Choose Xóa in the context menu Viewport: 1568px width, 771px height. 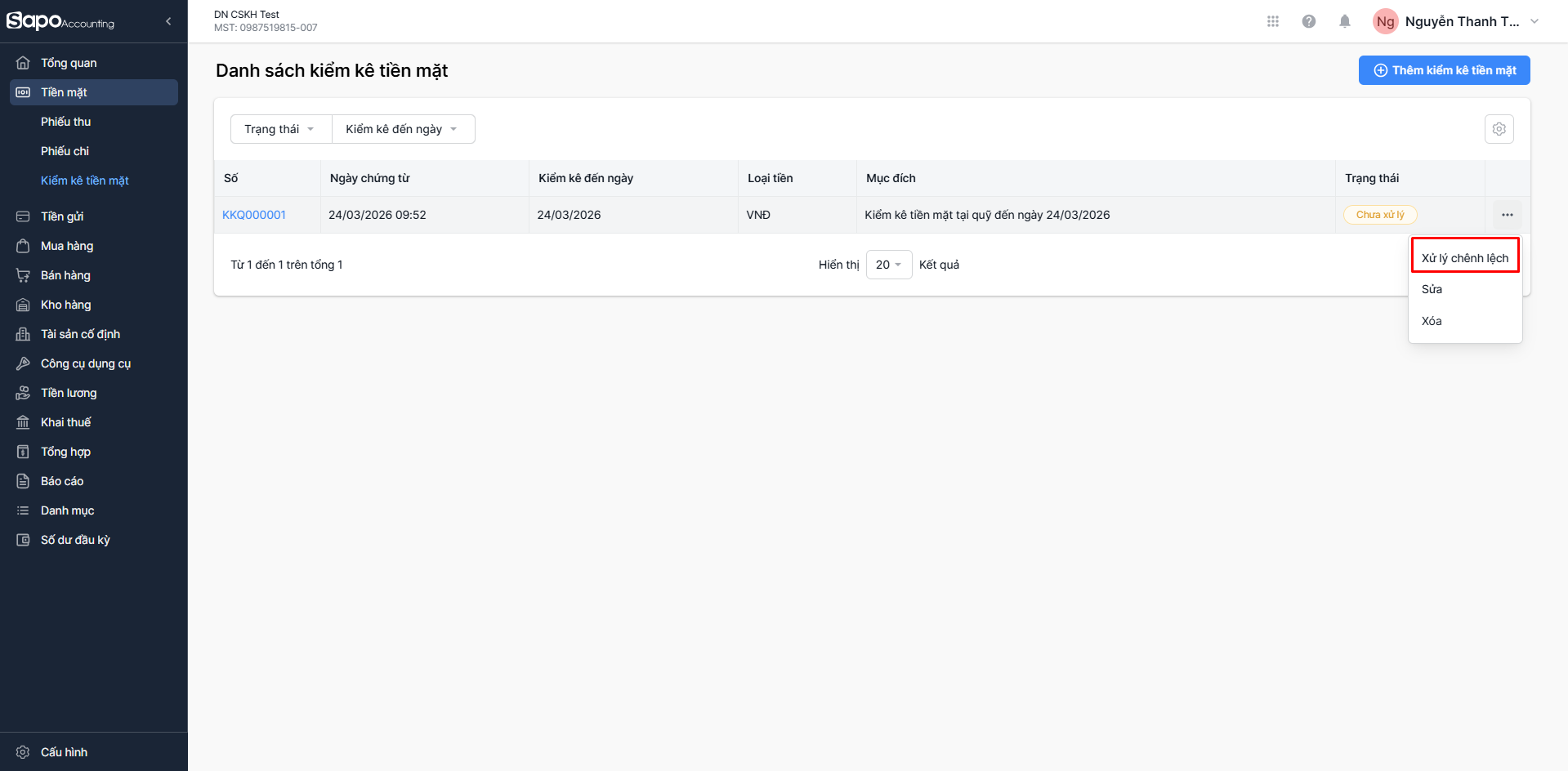coord(1432,321)
